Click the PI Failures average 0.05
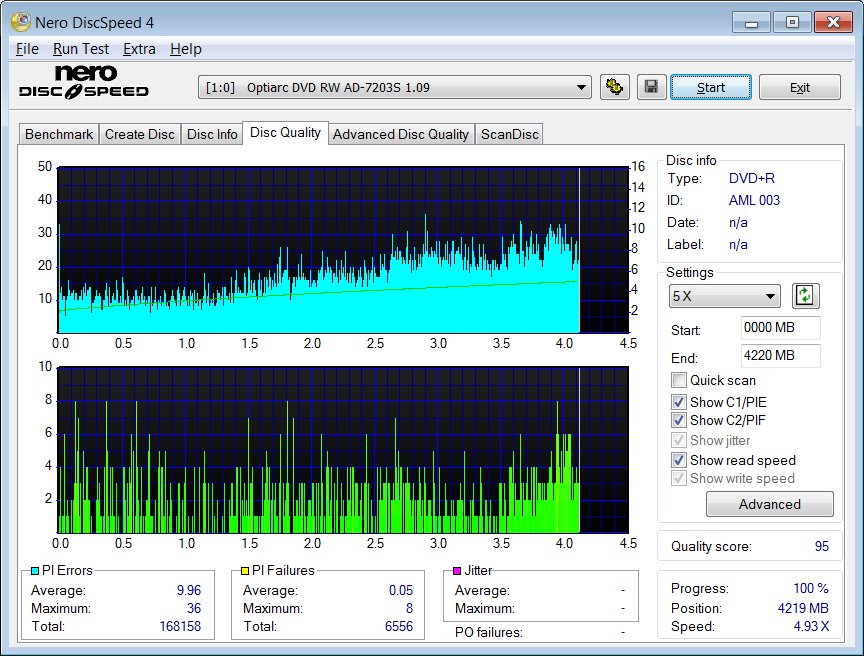 401,590
